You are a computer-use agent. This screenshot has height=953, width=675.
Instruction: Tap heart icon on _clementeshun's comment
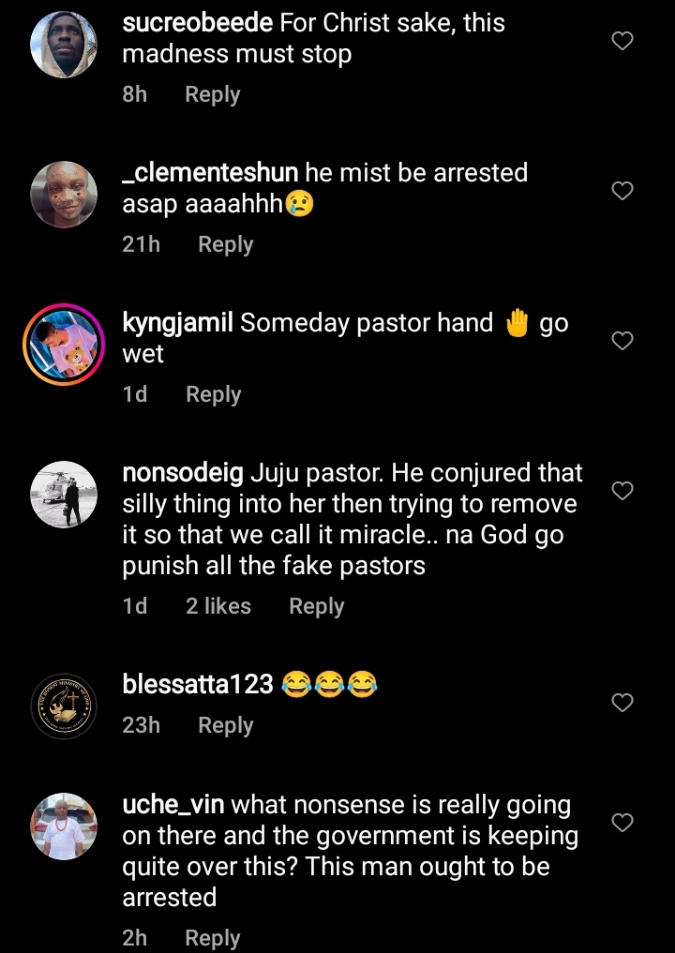[622, 191]
